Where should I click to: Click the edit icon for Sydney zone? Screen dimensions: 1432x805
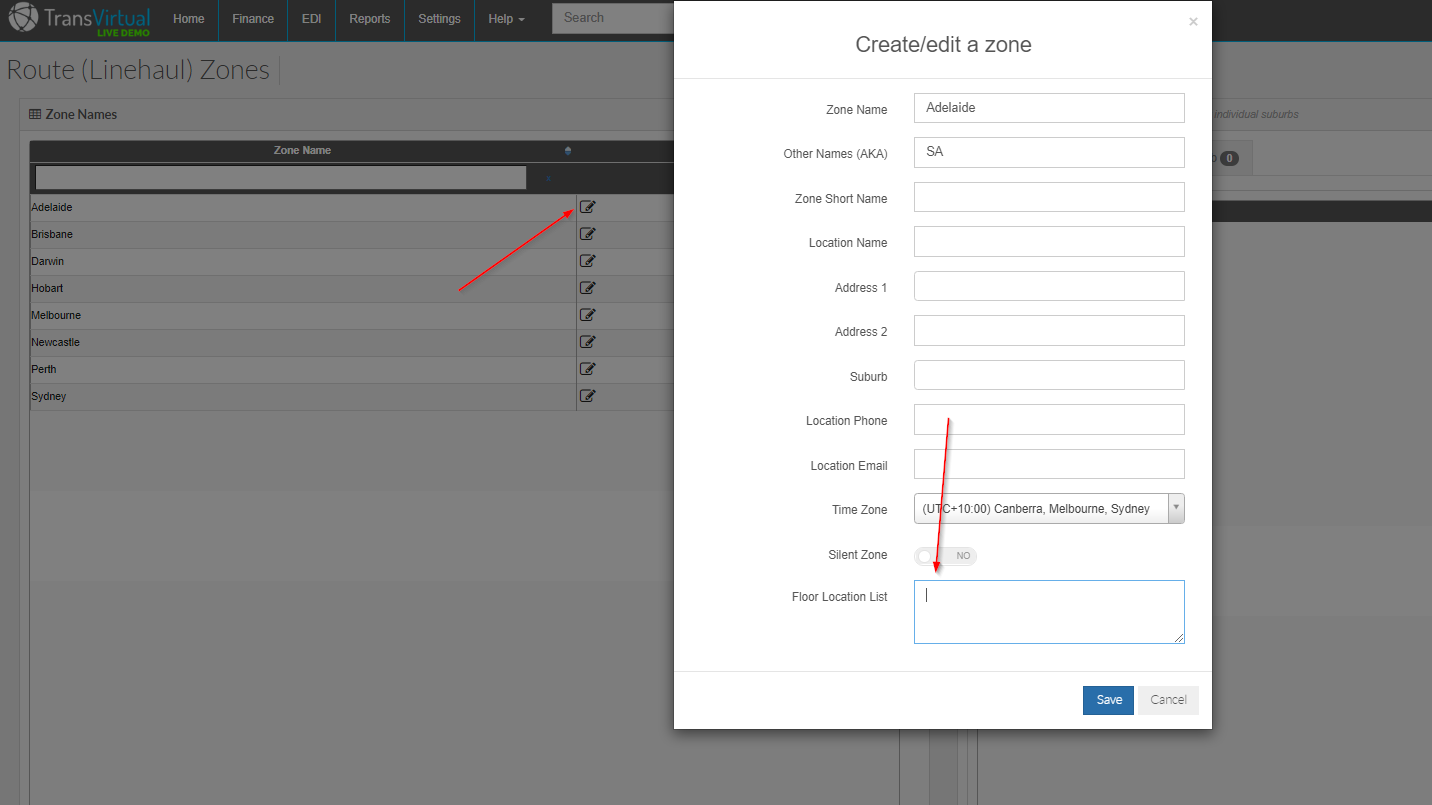click(x=588, y=396)
